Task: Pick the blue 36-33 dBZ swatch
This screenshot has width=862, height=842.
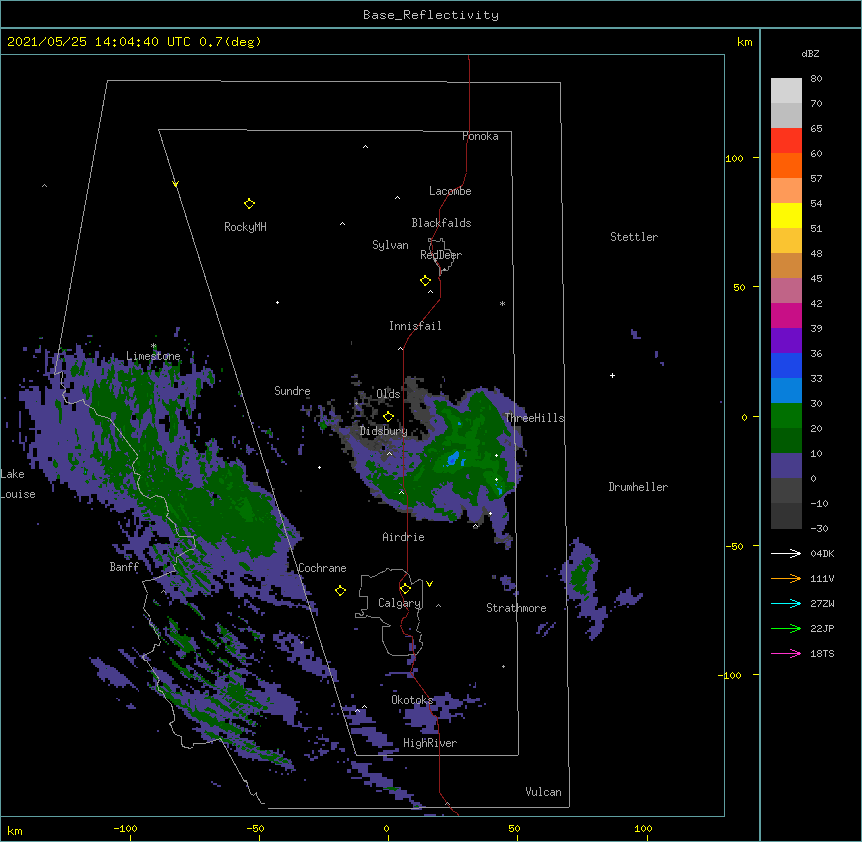Action: [786, 365]
